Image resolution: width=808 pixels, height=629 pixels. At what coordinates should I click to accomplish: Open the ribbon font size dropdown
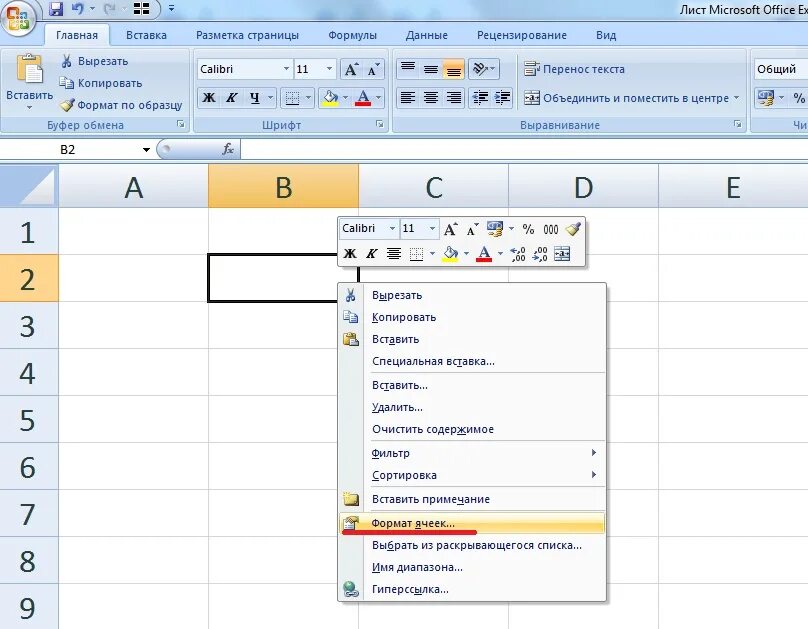click(329, 69)
